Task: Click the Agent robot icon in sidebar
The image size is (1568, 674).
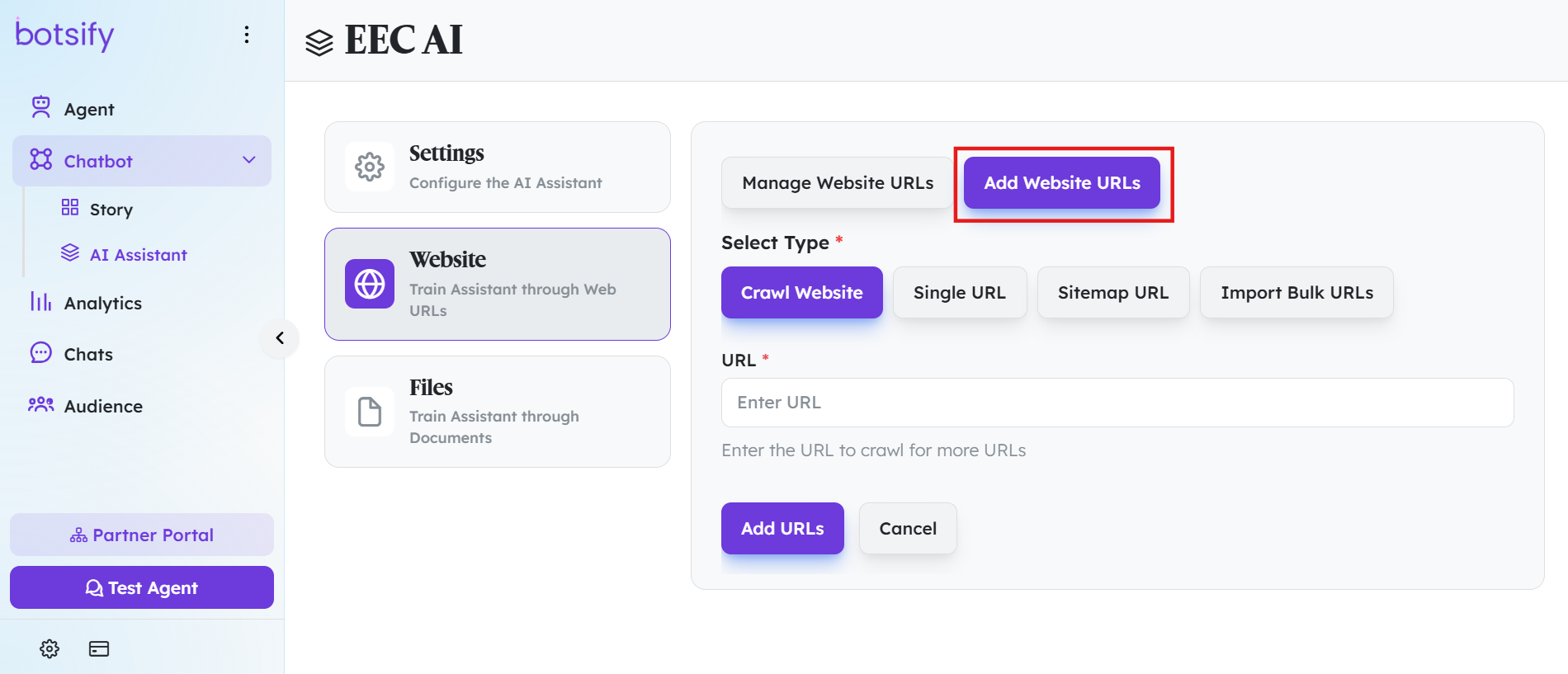Action: click(x=40, y=107)
